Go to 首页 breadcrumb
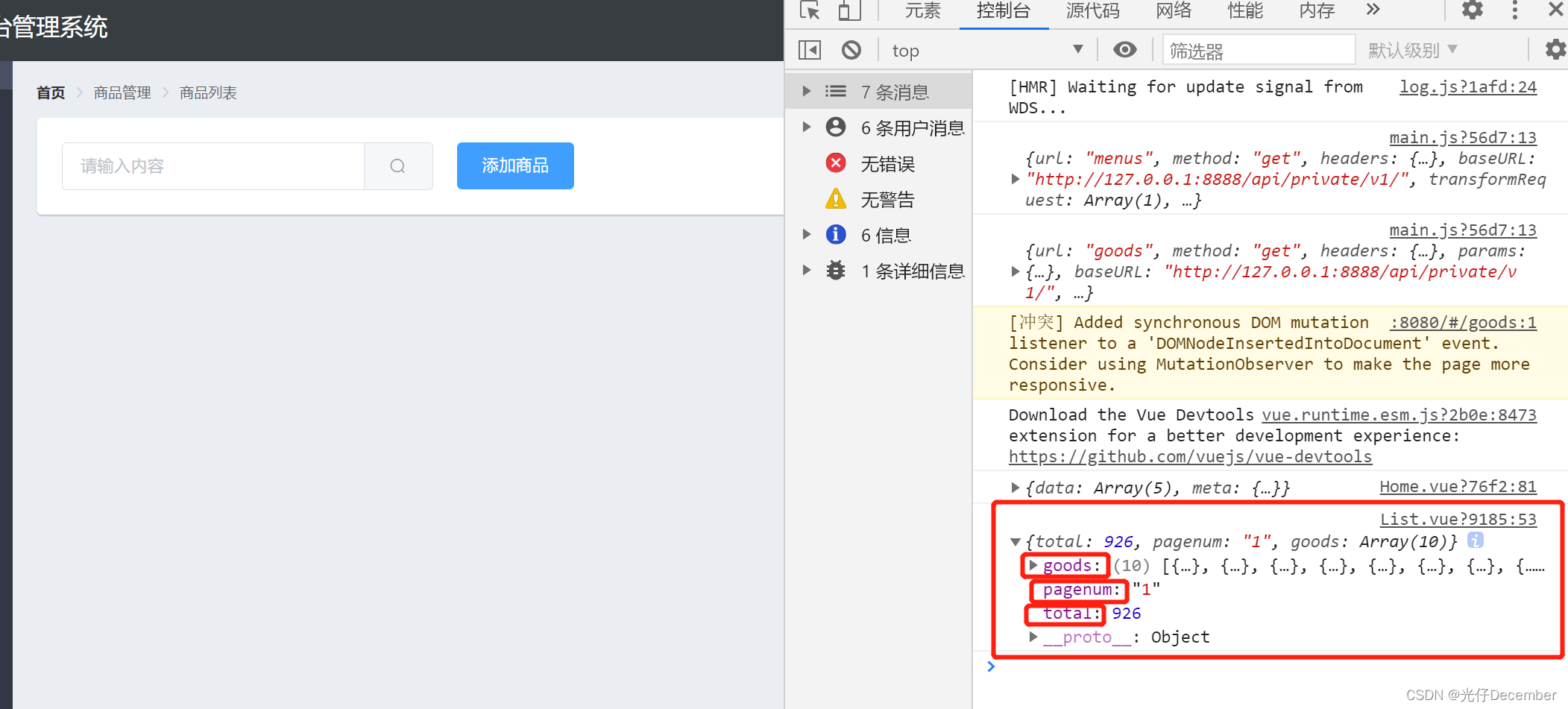1568x709 pixels. pyautogui.click(x=51, y=92)
